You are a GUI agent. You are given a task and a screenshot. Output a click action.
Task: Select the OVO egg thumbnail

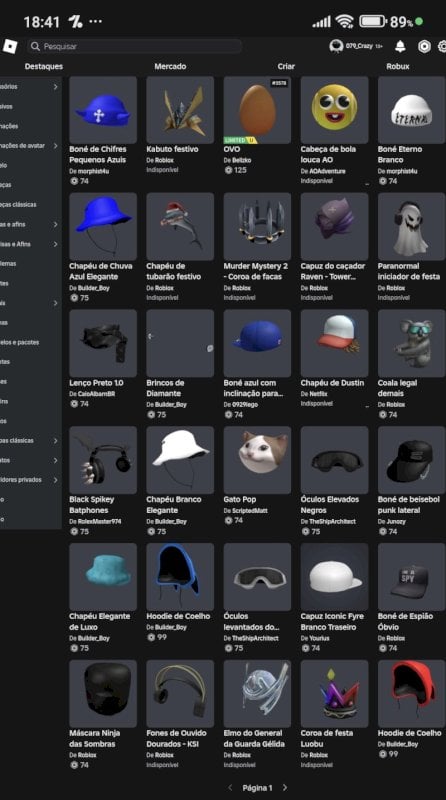(x=257, y=110)
